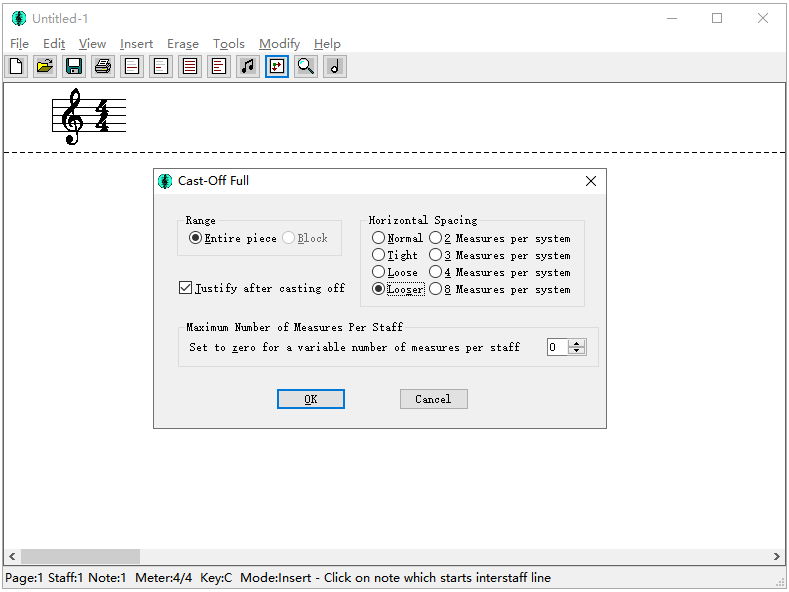Image resolution: width=789 pixels, height=592 pixels.
Task: Close the Cast-Off Full dialog
Action: tap(591, 181)
